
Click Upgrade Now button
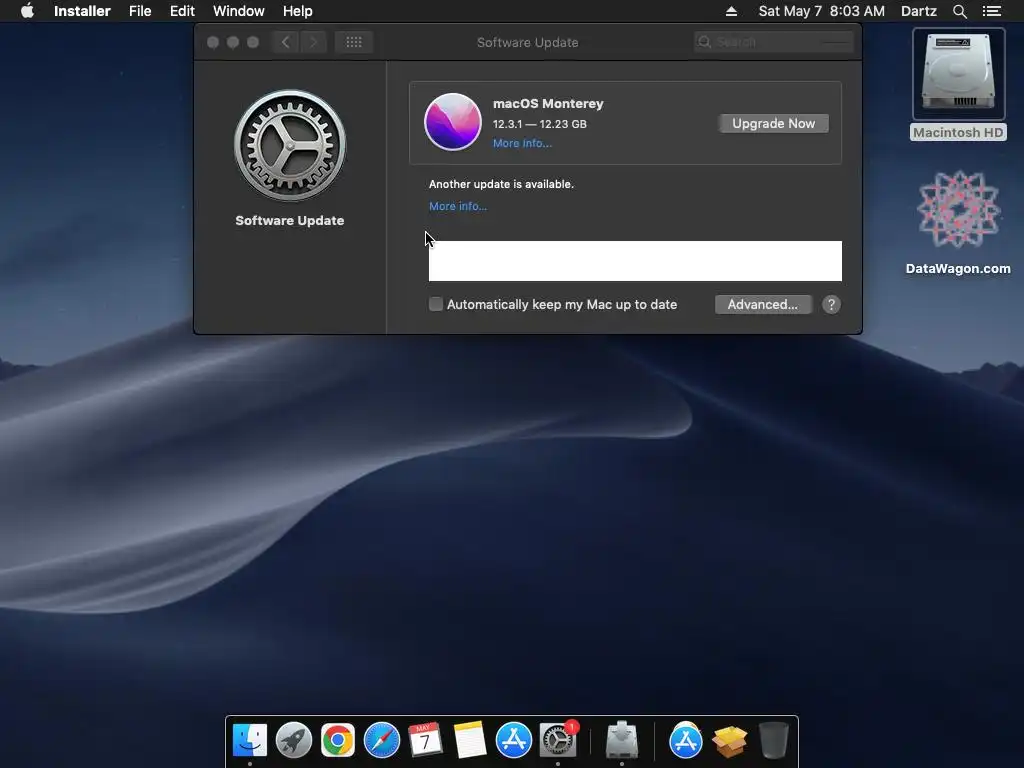(773, 123)
